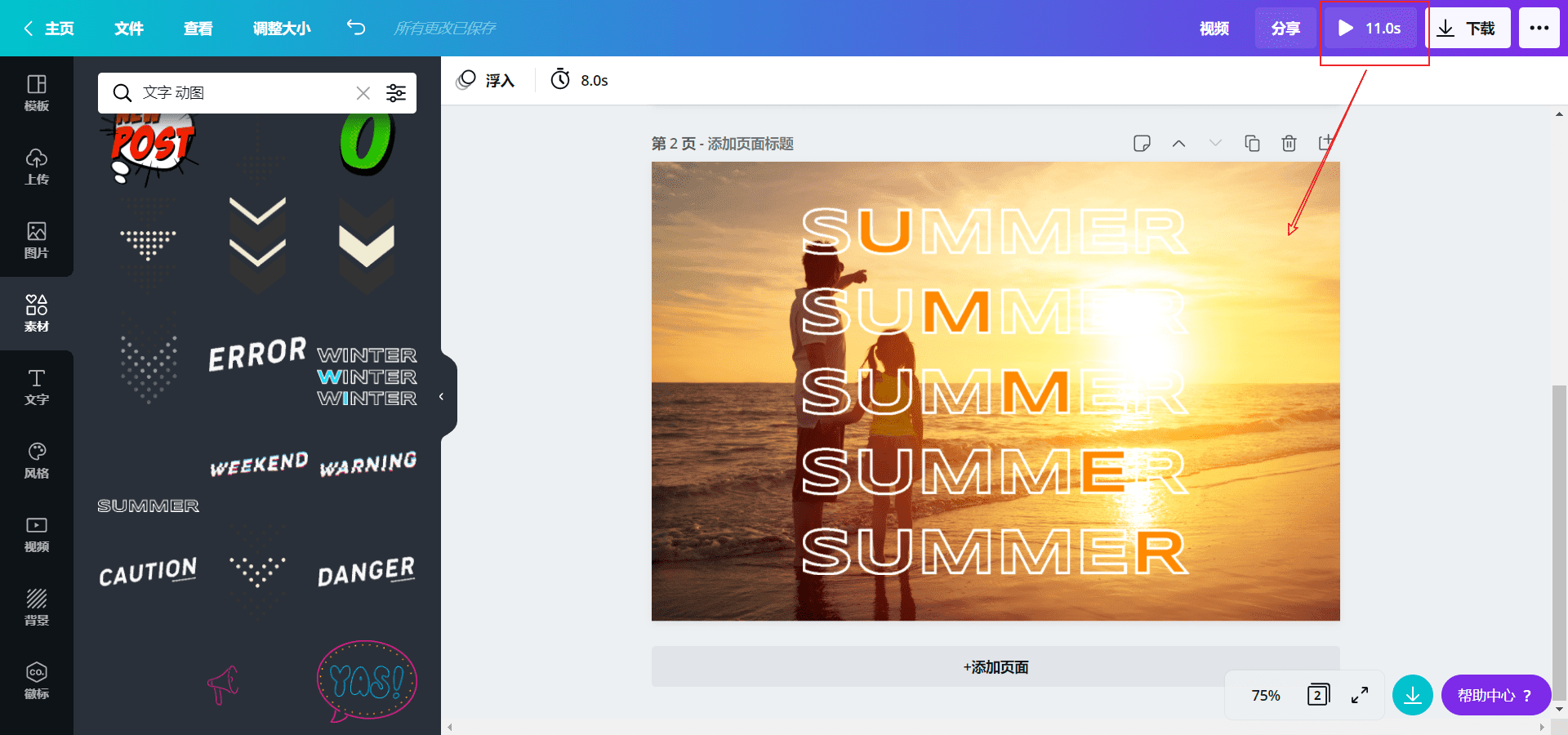This screenshot has height=735, width=1568.
Task: Click the vertical scrollbar of canvas
Action: click(1559, 543)
